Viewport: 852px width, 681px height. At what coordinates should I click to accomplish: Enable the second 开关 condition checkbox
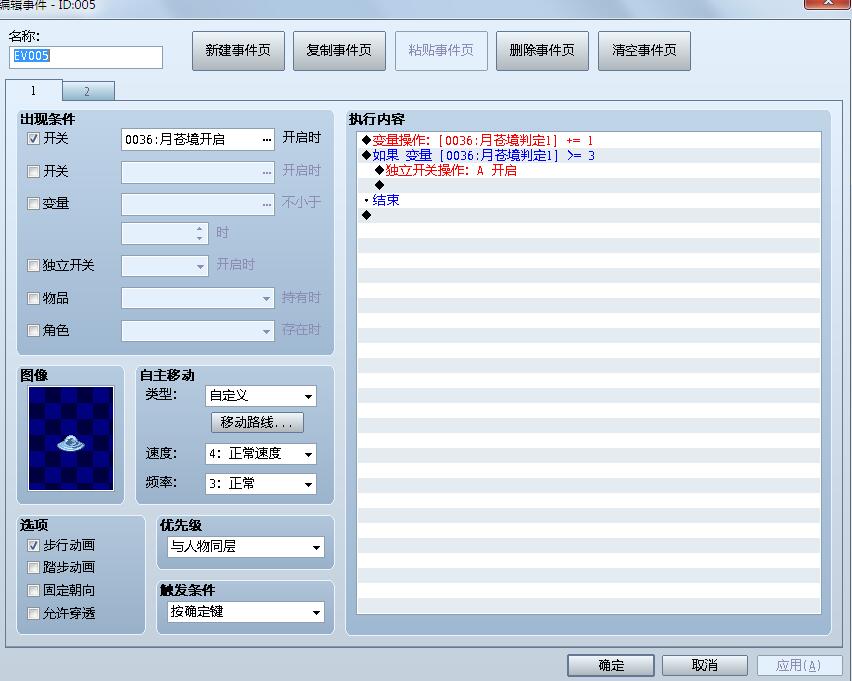(33, 172)
